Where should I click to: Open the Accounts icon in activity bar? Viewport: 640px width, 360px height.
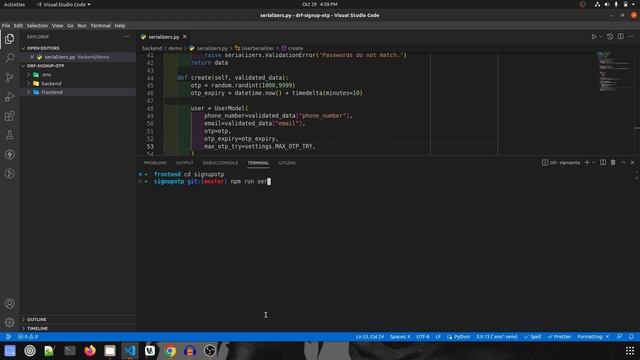[9, 303]
